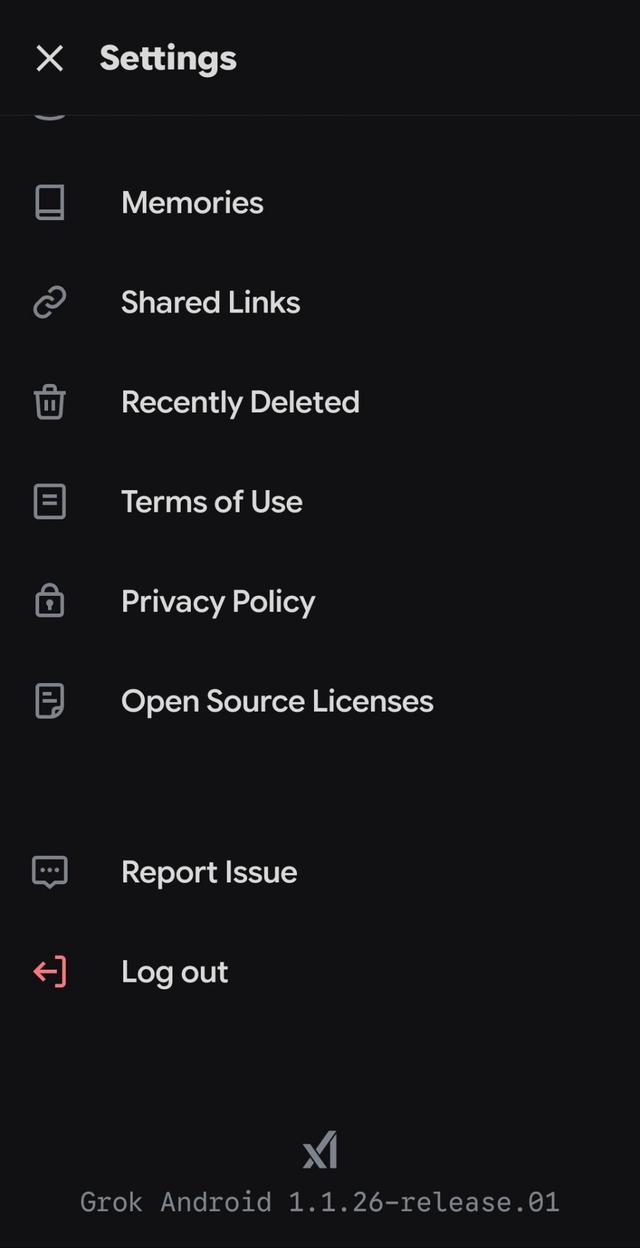Open Shared Links from settings
The height and width of the screenshot is (1248, 640).
click(210, 302)
